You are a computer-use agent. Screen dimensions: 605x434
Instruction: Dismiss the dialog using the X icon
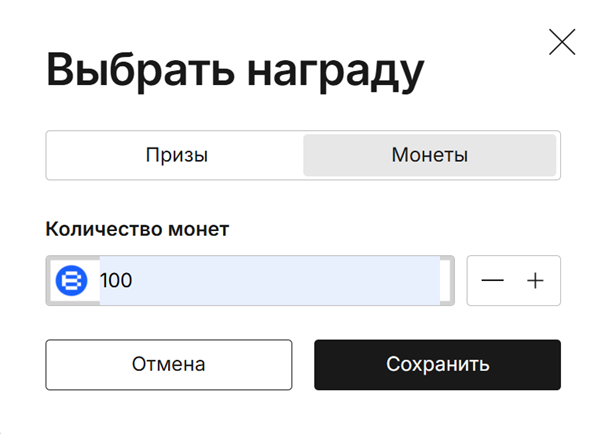562,42
